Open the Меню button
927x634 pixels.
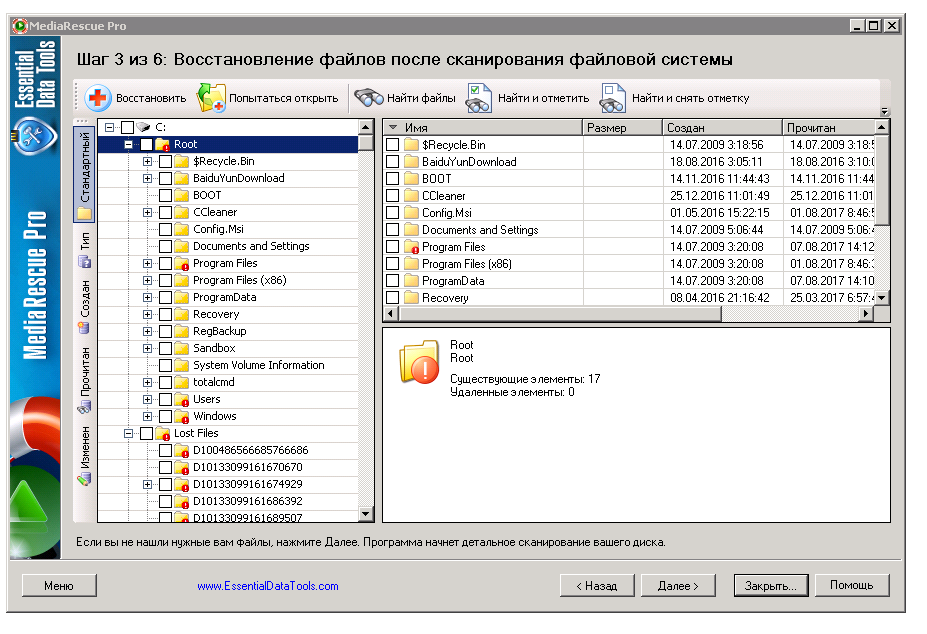tap(59, 586)
